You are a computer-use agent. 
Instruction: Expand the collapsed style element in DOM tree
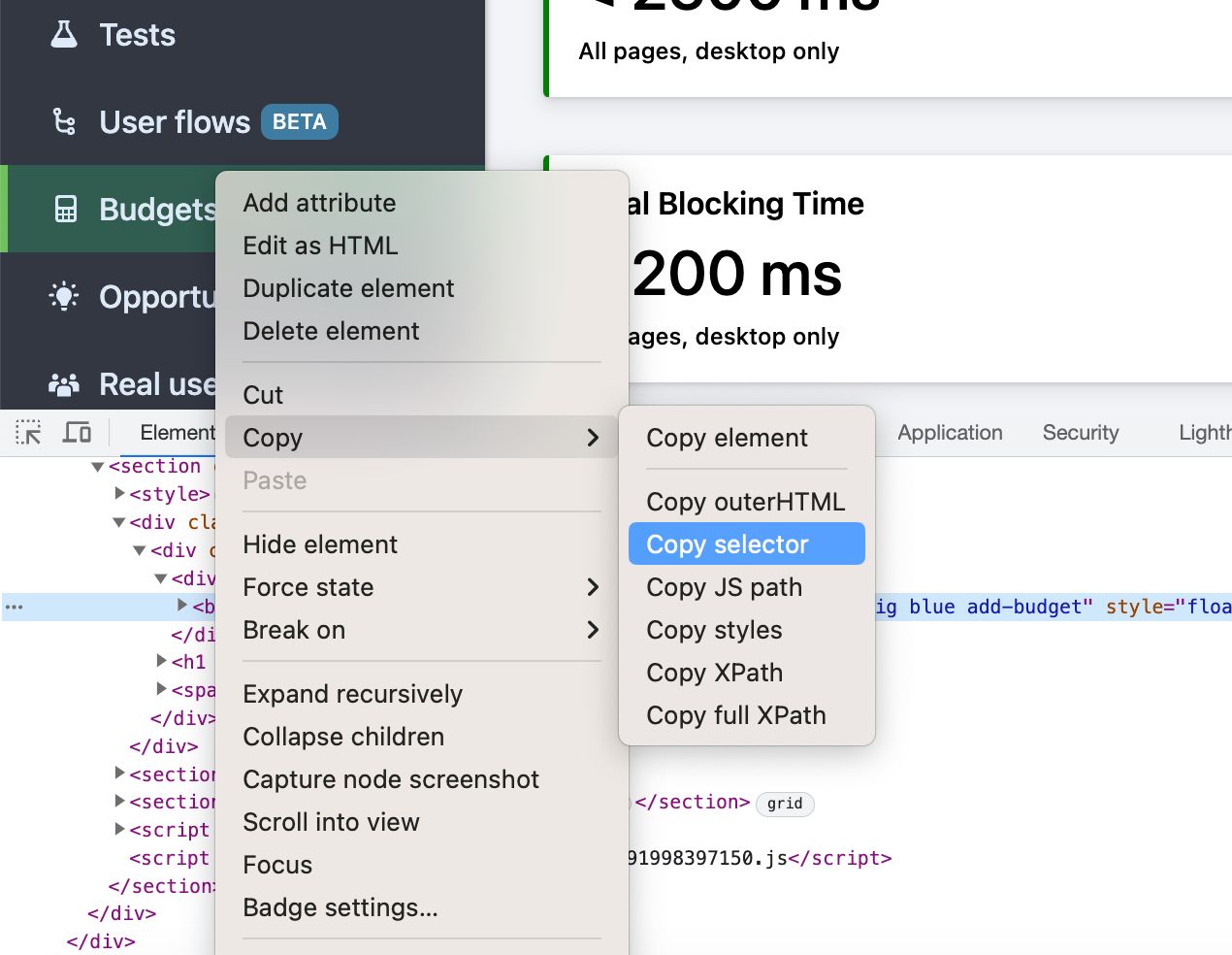pyautogui.click(x=118, y=494)
